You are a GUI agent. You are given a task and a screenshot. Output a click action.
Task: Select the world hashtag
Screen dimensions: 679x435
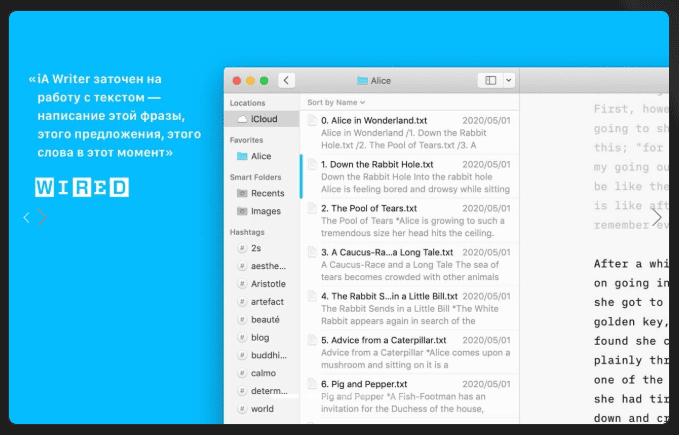tap(262, 409)
